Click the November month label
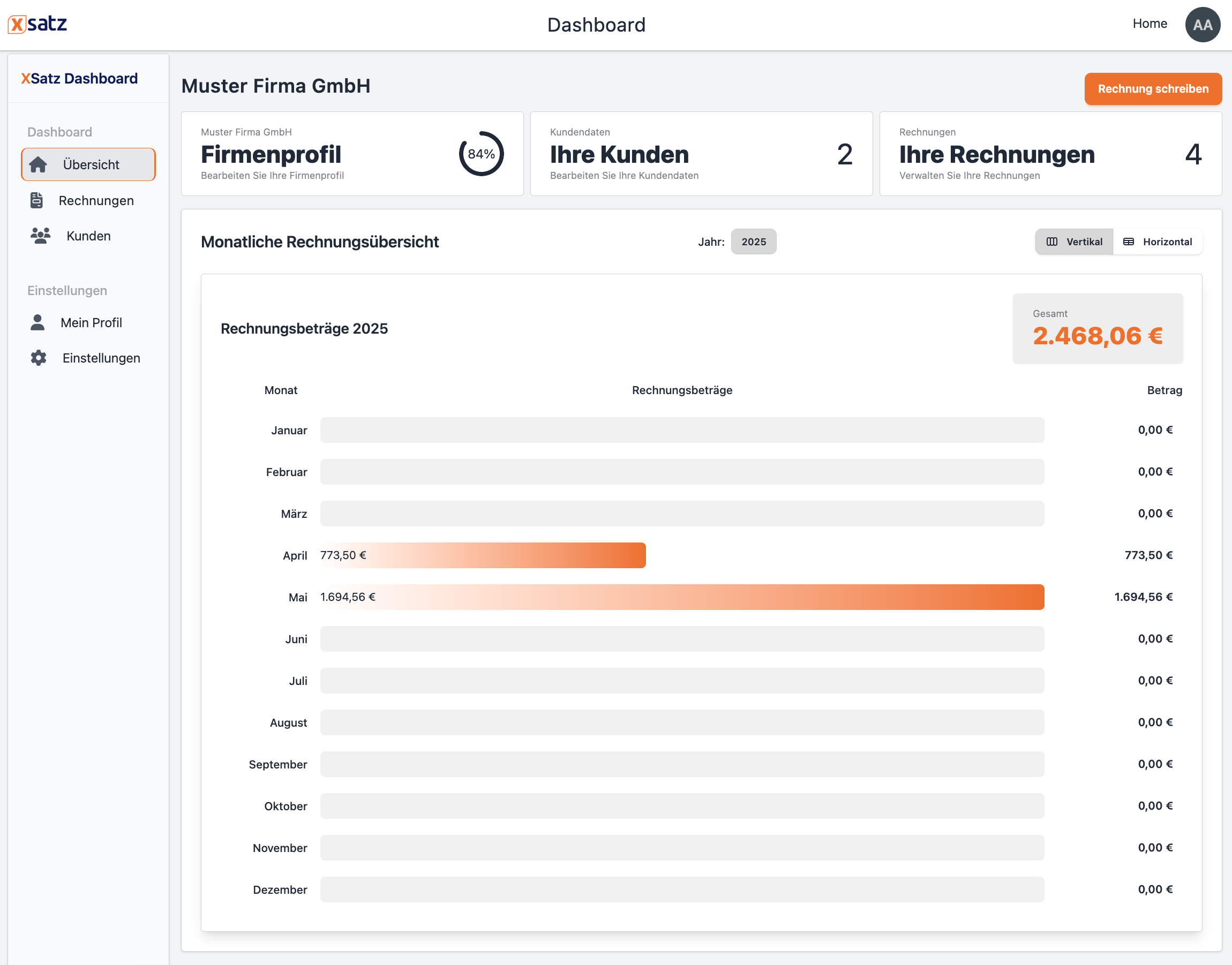Viewport: 1232px width, 965px height. click(280, 848)
